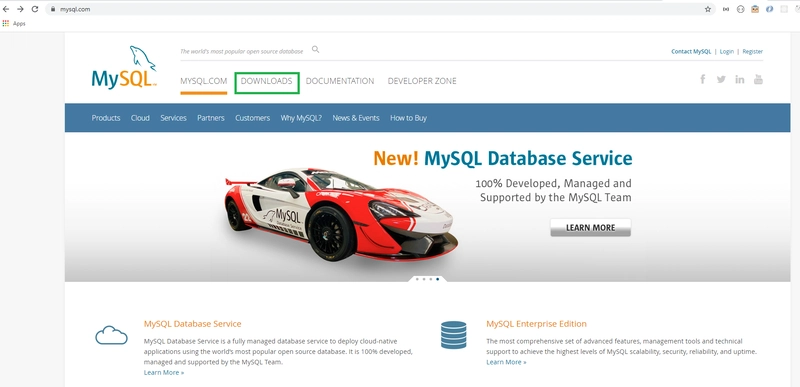Open the DOCUMENTATION tab
The height and width of the screenshot is (387, 800).
[340, 81]
